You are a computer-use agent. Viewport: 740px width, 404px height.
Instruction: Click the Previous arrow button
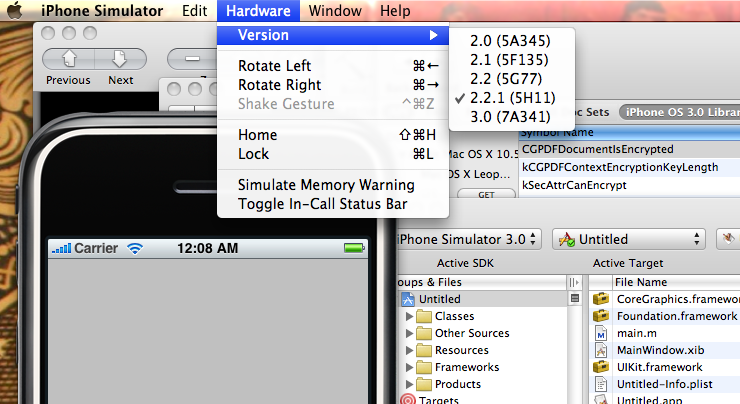pos(69,59)
